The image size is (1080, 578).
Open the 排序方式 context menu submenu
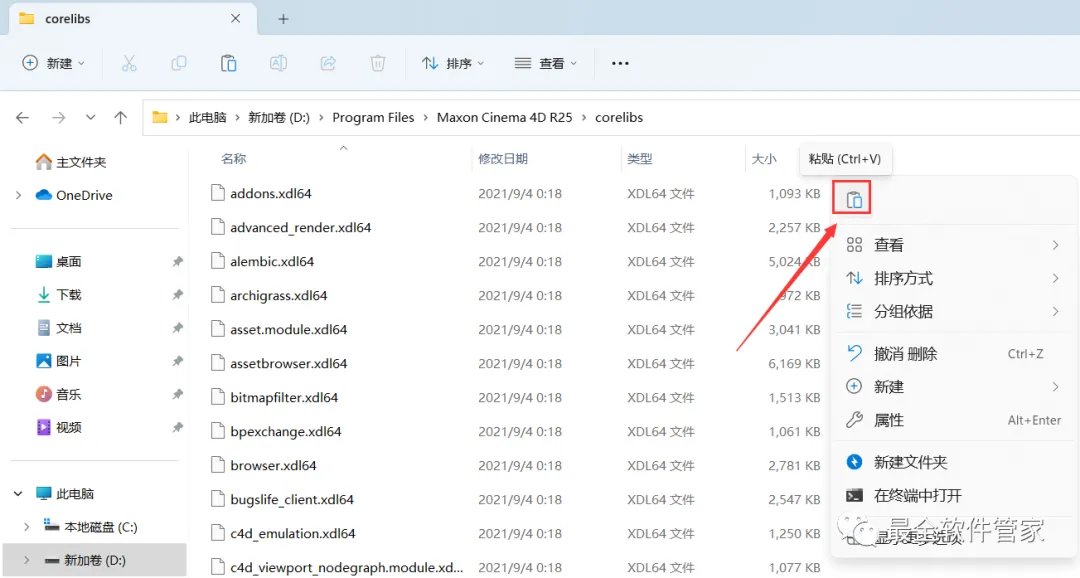pyautogui.click(x=953, y=278)
